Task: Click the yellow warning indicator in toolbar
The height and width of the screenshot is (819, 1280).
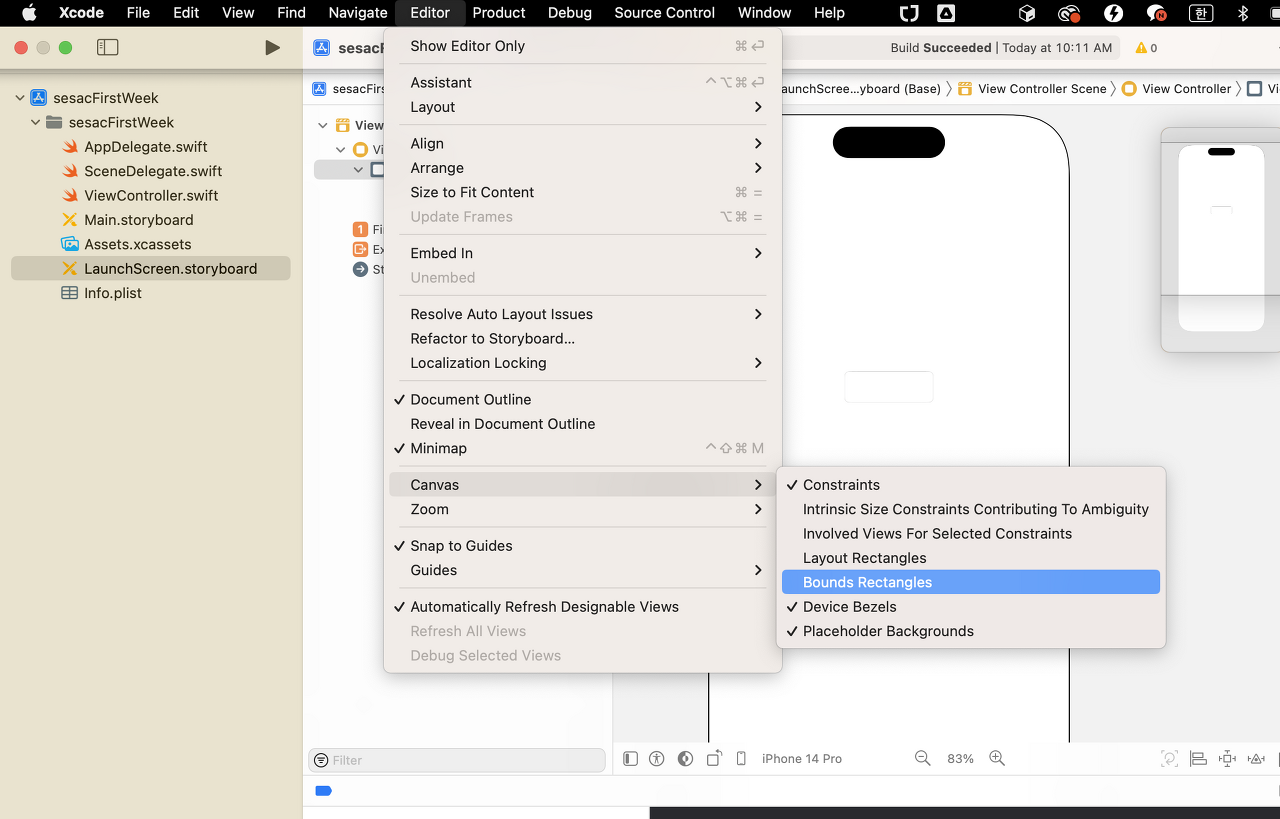Action: (x=1146, y=48)
